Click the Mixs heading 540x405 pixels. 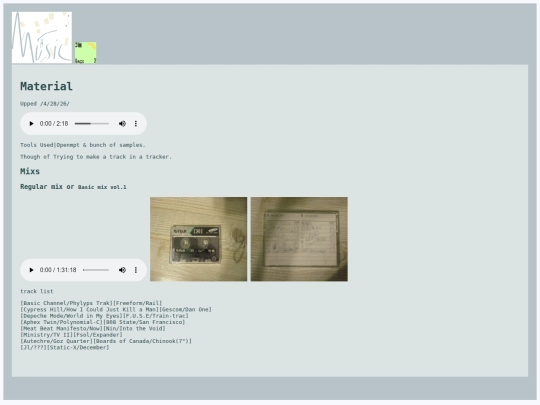pos(30,171)
